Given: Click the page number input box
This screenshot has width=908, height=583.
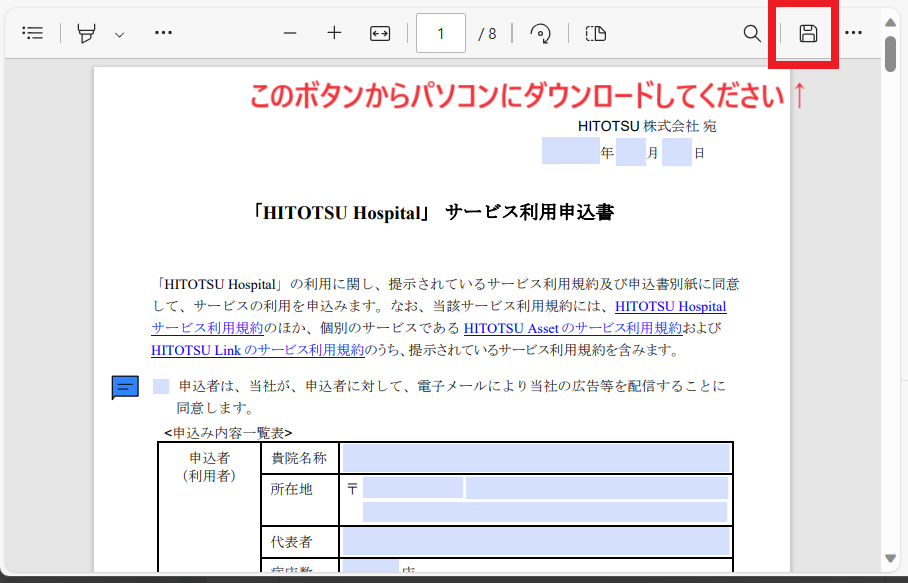Looking at the screenshot, I should tap(440, 33).
